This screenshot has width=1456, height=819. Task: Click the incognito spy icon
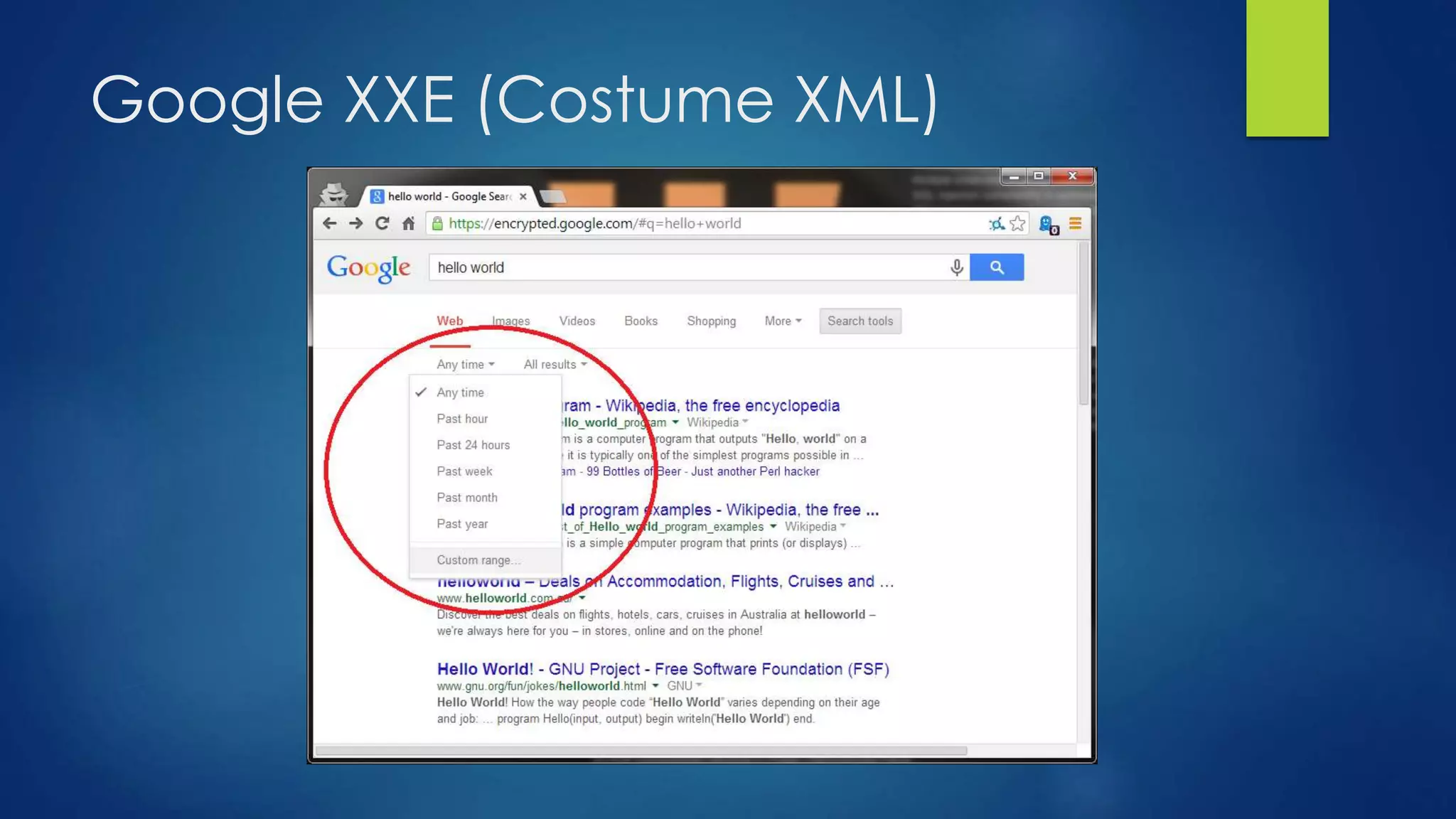click(x=333, y=193)
